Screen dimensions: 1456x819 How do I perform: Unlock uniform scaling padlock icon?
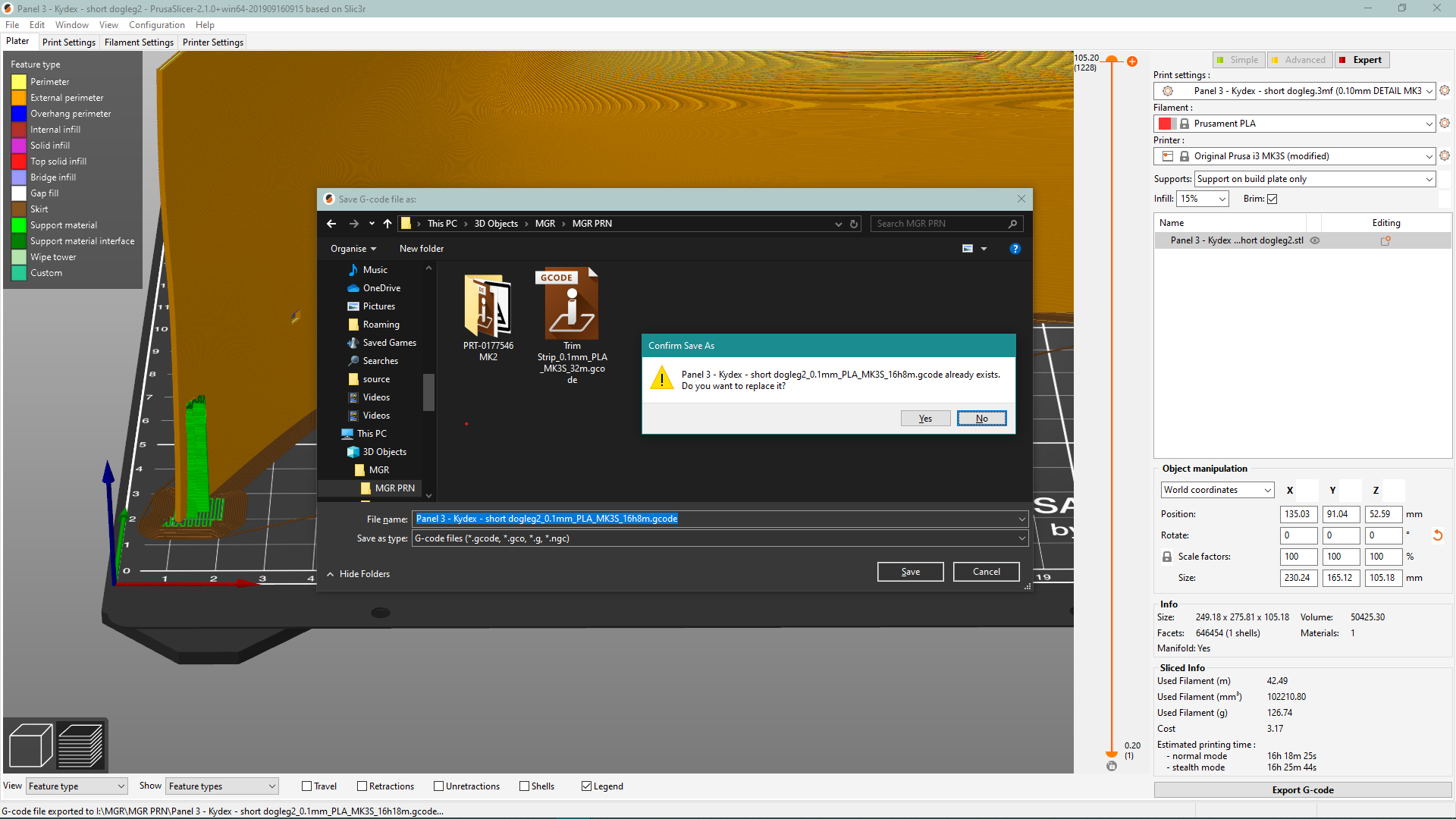pos(1167,556)
